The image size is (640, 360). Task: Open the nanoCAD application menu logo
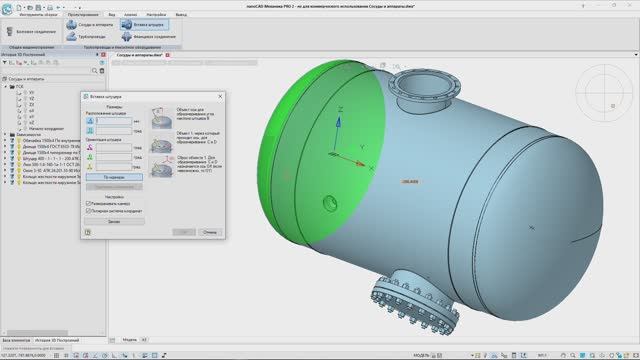(7, 9)
